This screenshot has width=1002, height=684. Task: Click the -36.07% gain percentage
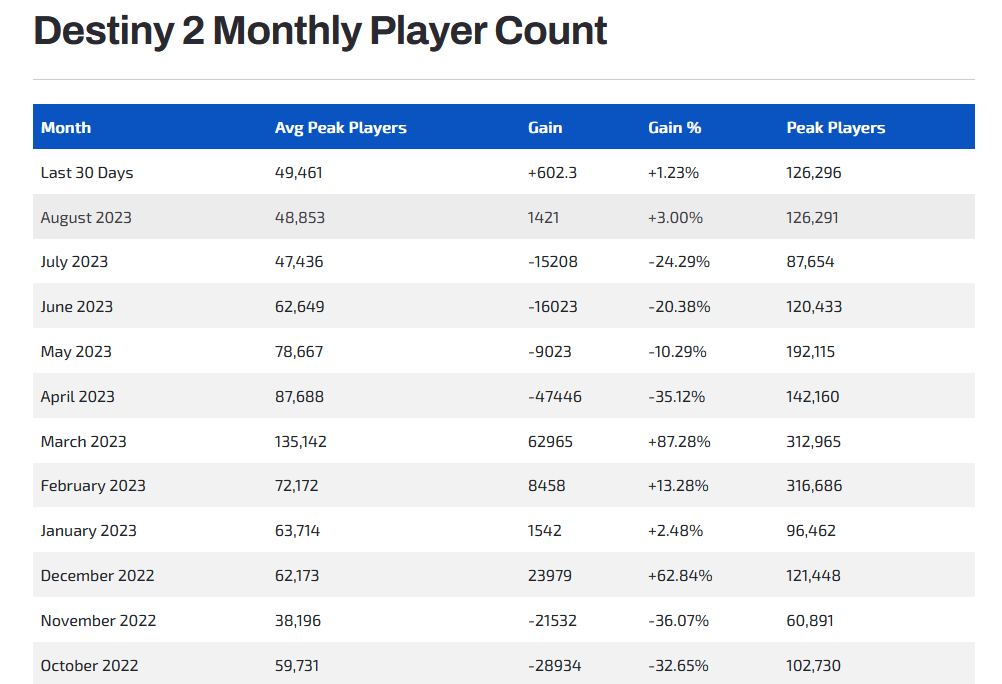click(x=678, y=620)
